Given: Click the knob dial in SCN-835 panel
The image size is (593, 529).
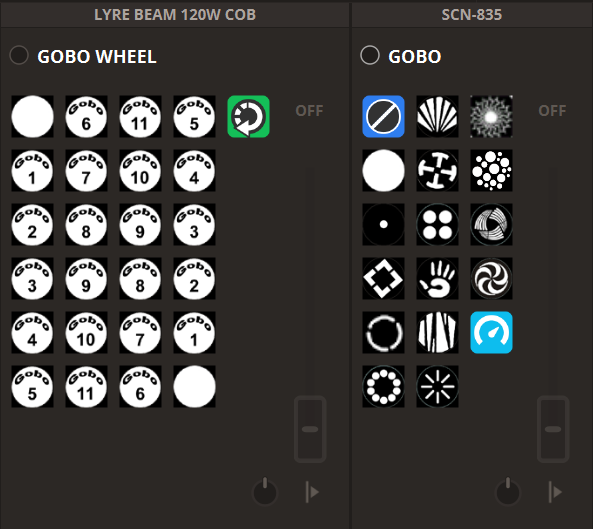Looking at the screenshot, I should coord(508,492).
